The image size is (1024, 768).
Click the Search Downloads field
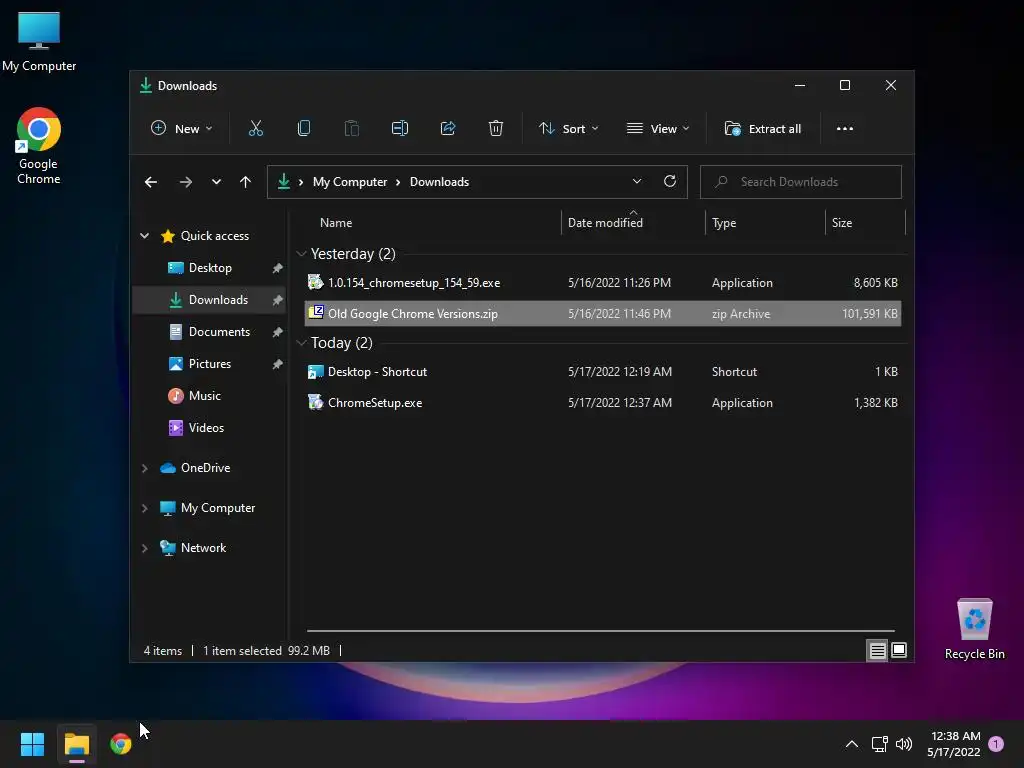point(801,182)
